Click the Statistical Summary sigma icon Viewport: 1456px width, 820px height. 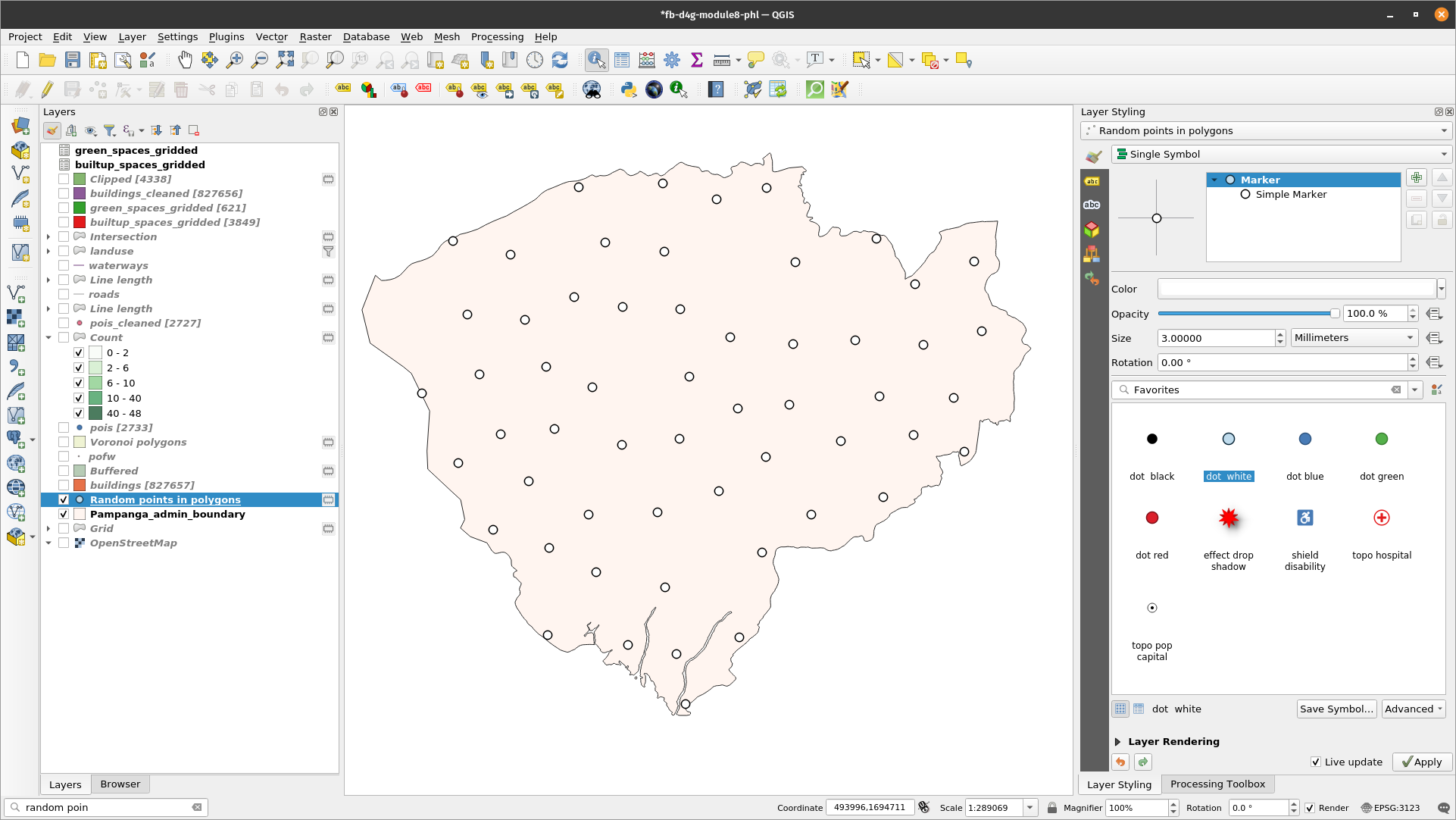tap(696, 60)
